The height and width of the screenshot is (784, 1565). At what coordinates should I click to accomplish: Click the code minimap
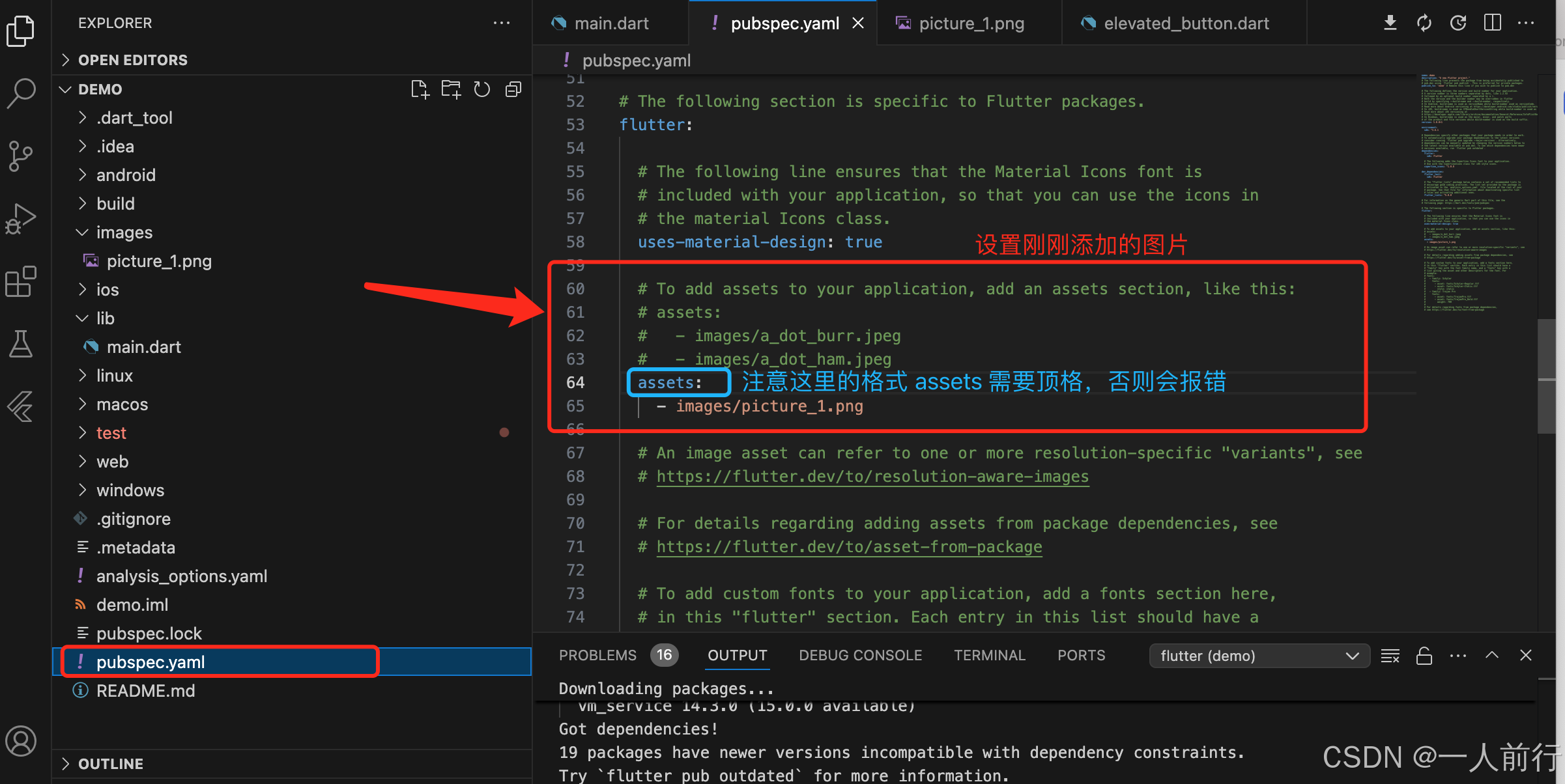point(1478,194)
